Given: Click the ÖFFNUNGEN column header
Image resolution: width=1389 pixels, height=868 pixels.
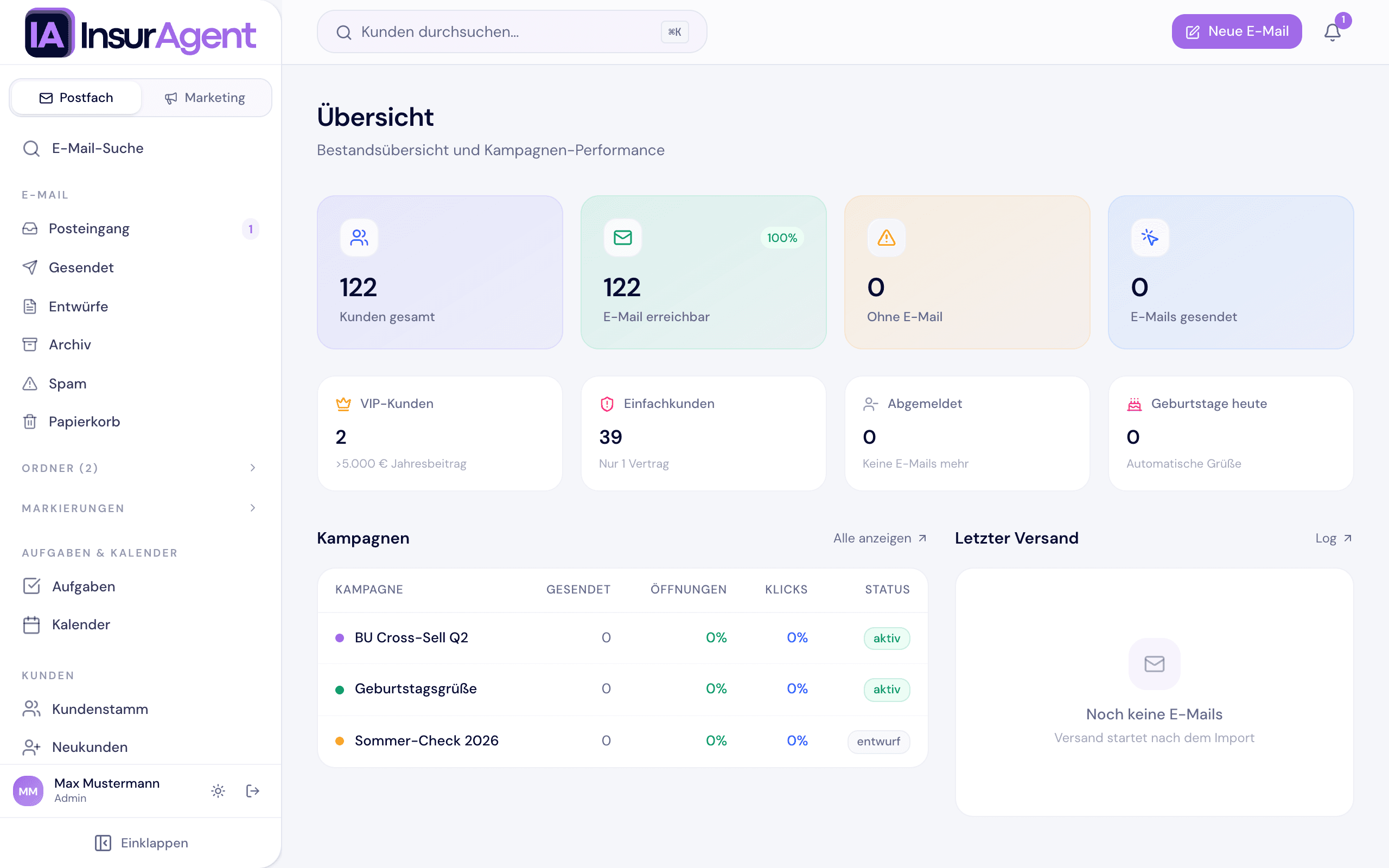Looking at the screenshot, I should pos(688,590).
